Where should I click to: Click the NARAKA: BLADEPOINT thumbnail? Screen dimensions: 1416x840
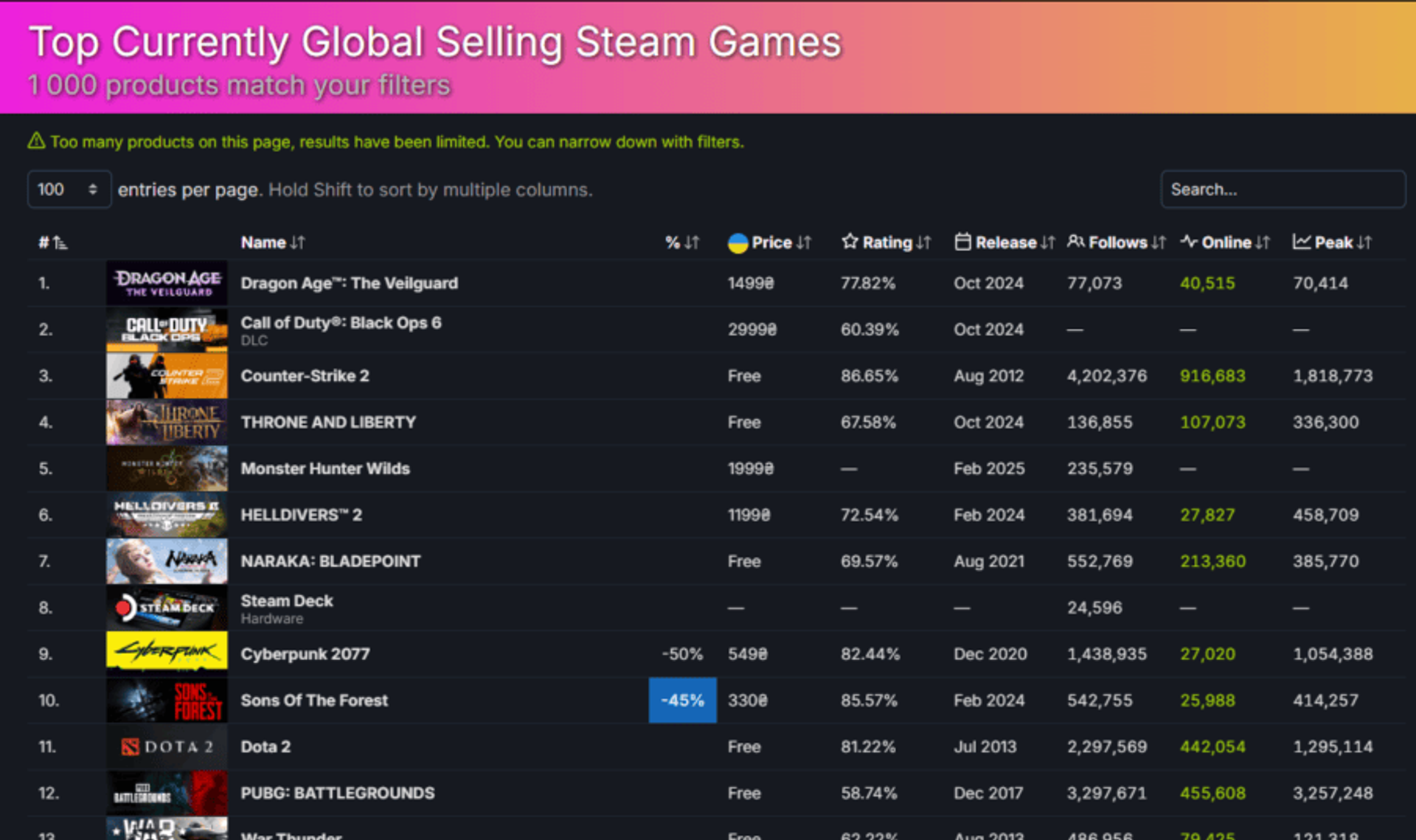167,561
